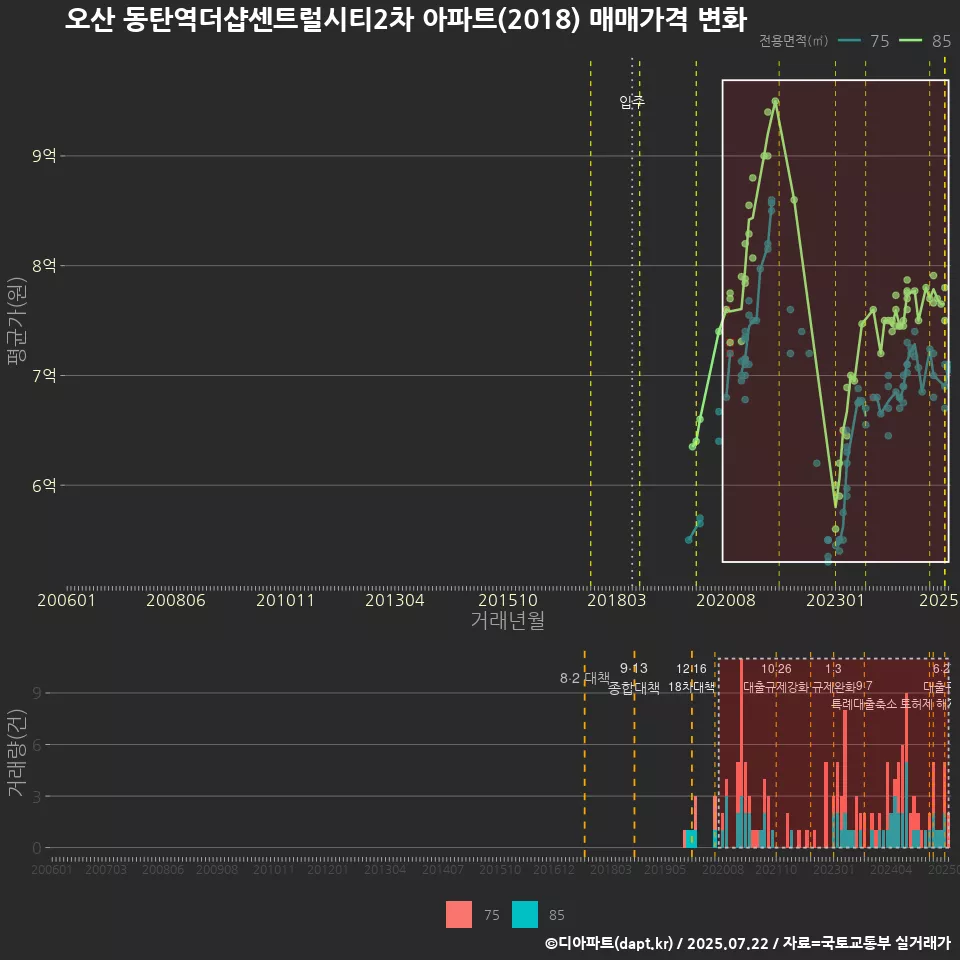
Task: Click the 0 label on volume y-axis
Action: click(x=37, y=848)
